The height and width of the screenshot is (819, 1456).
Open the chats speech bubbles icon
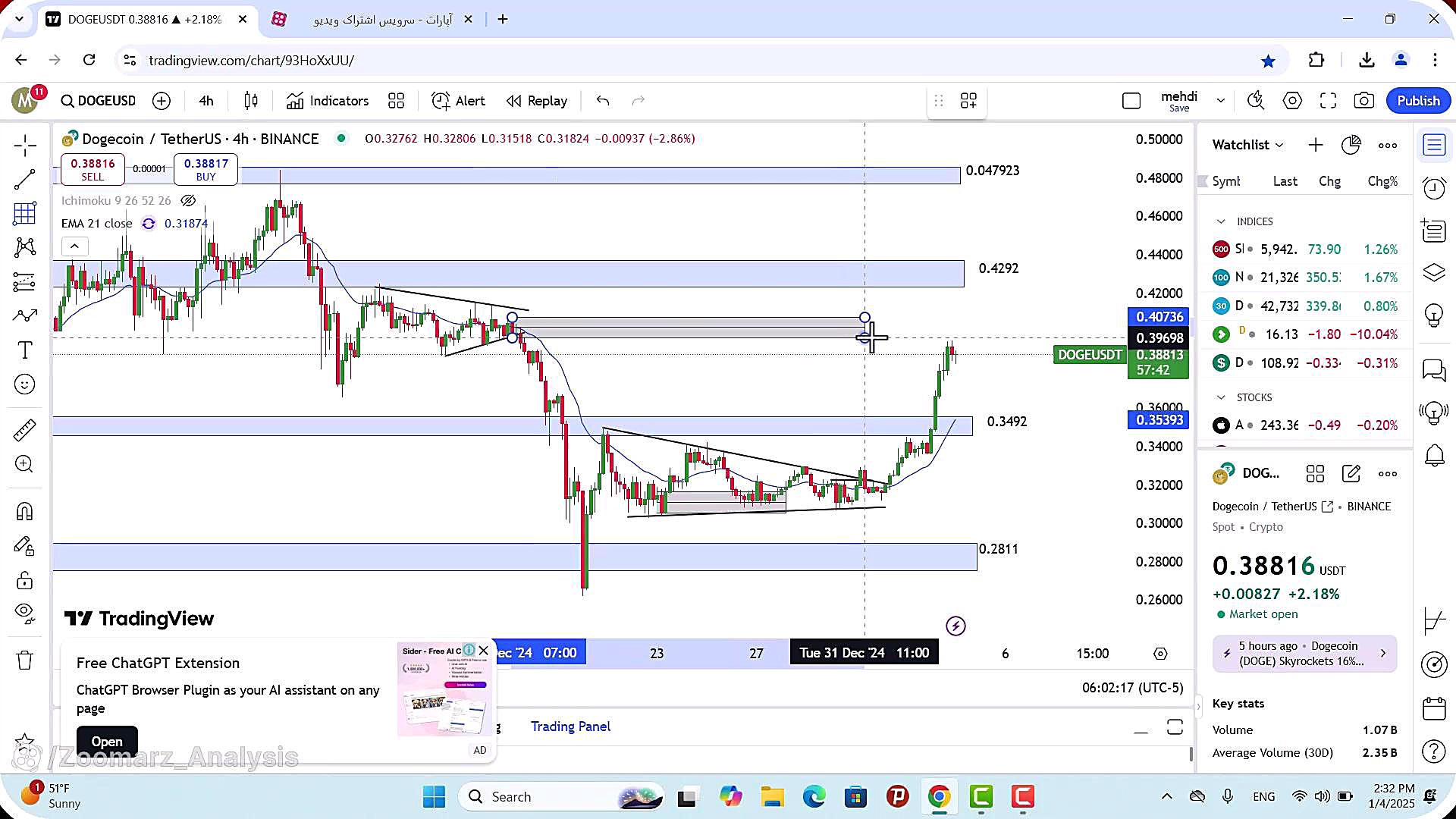pos(1434,370)
